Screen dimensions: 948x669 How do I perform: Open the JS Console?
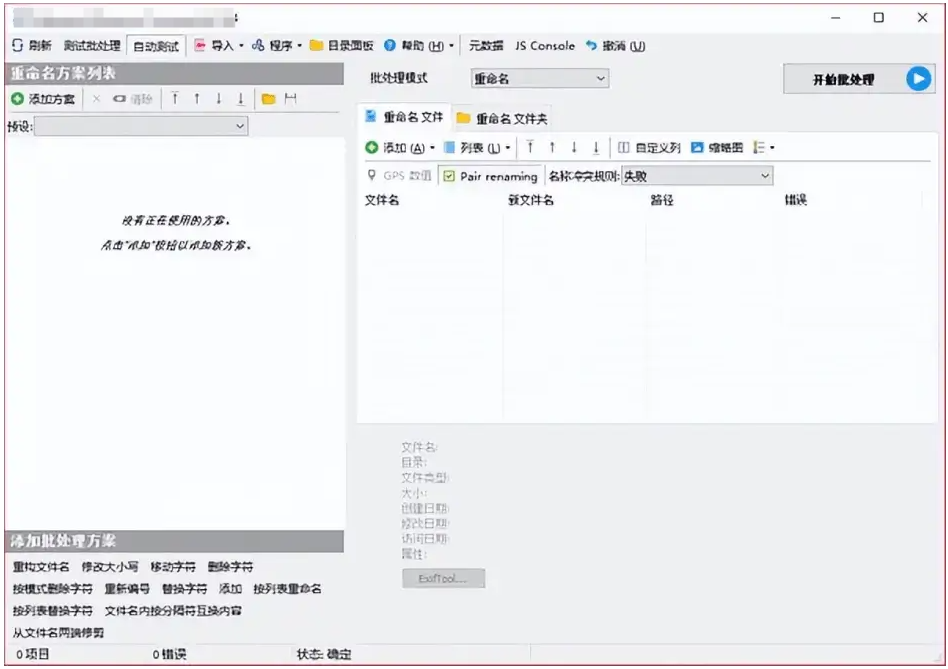pyautogui.click(x=545, y=45)
